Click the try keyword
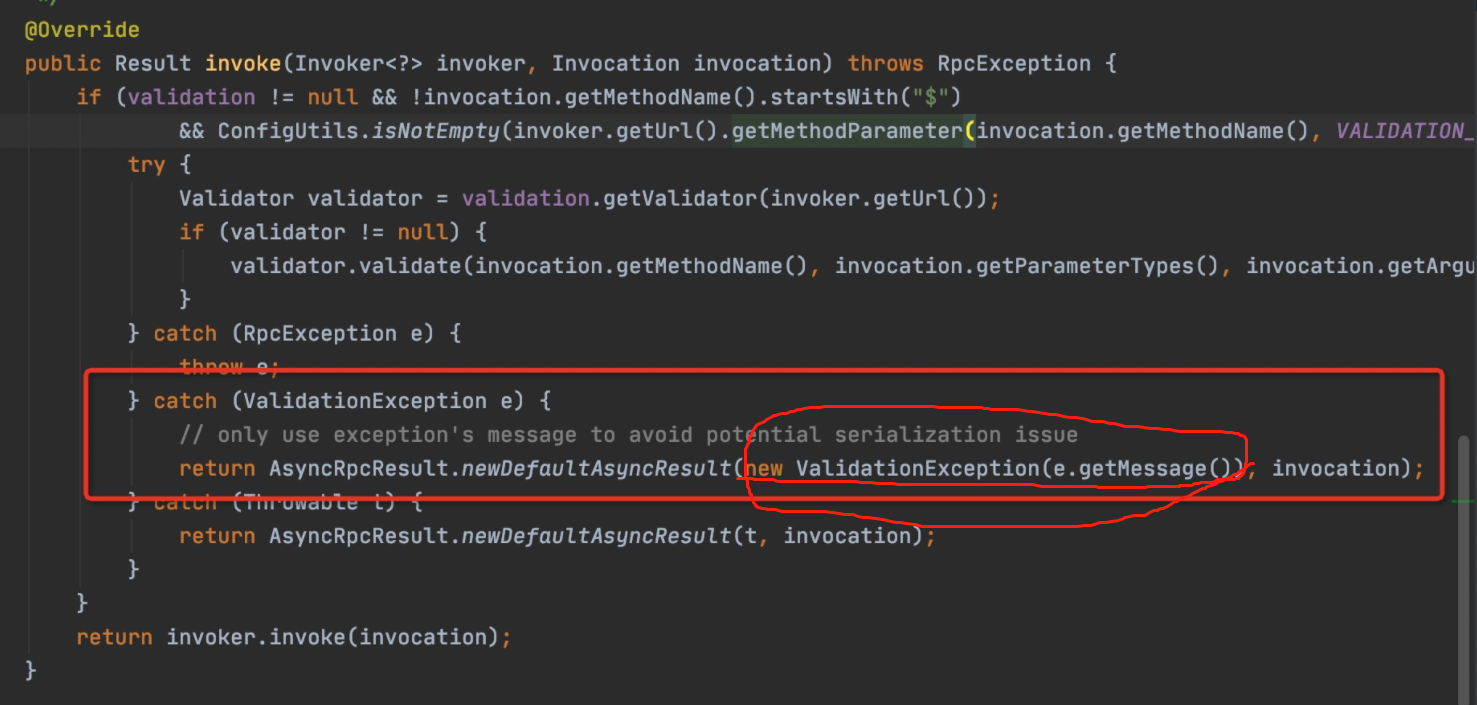 147,165
